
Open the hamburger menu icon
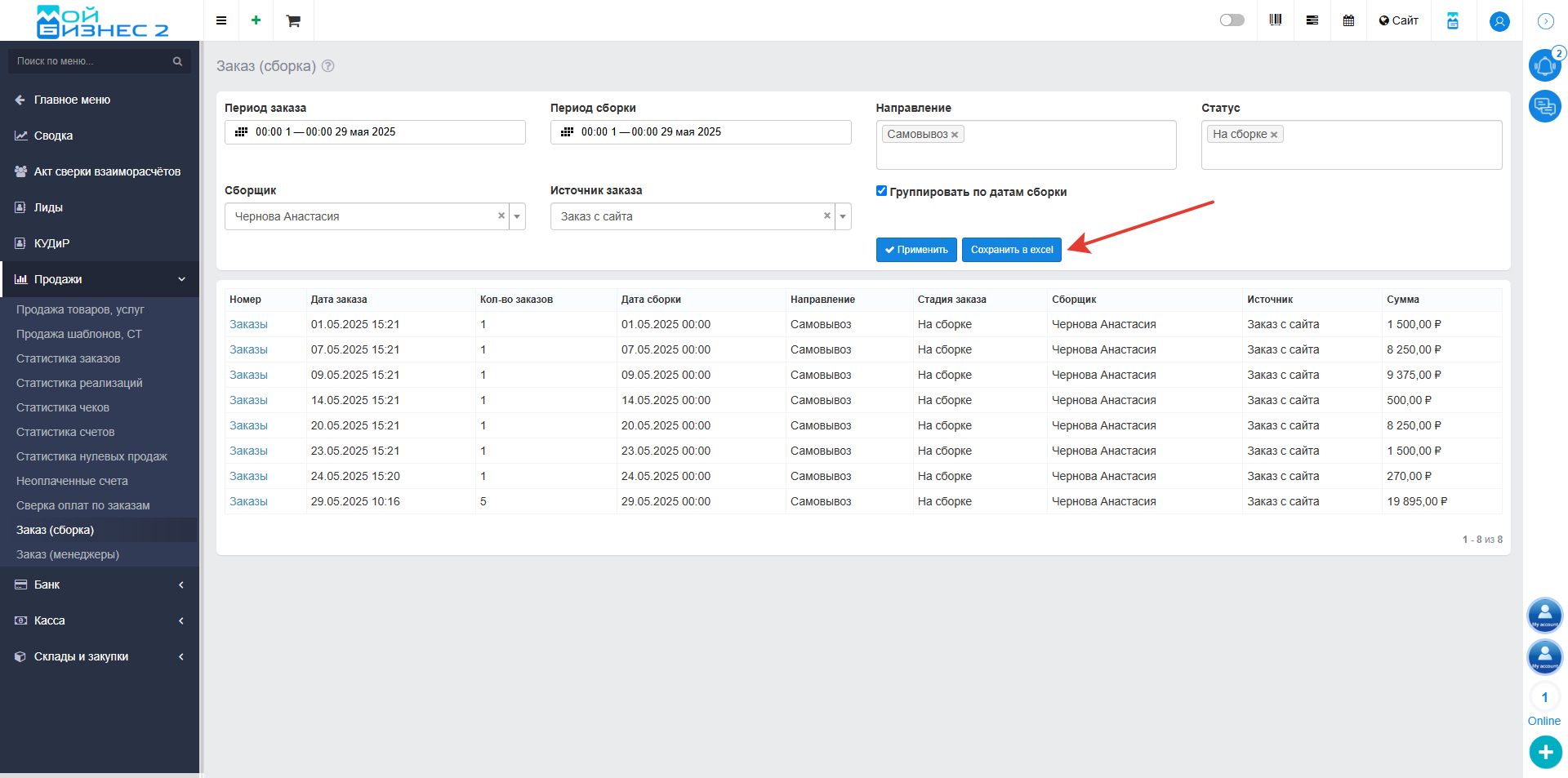point(220,20)
